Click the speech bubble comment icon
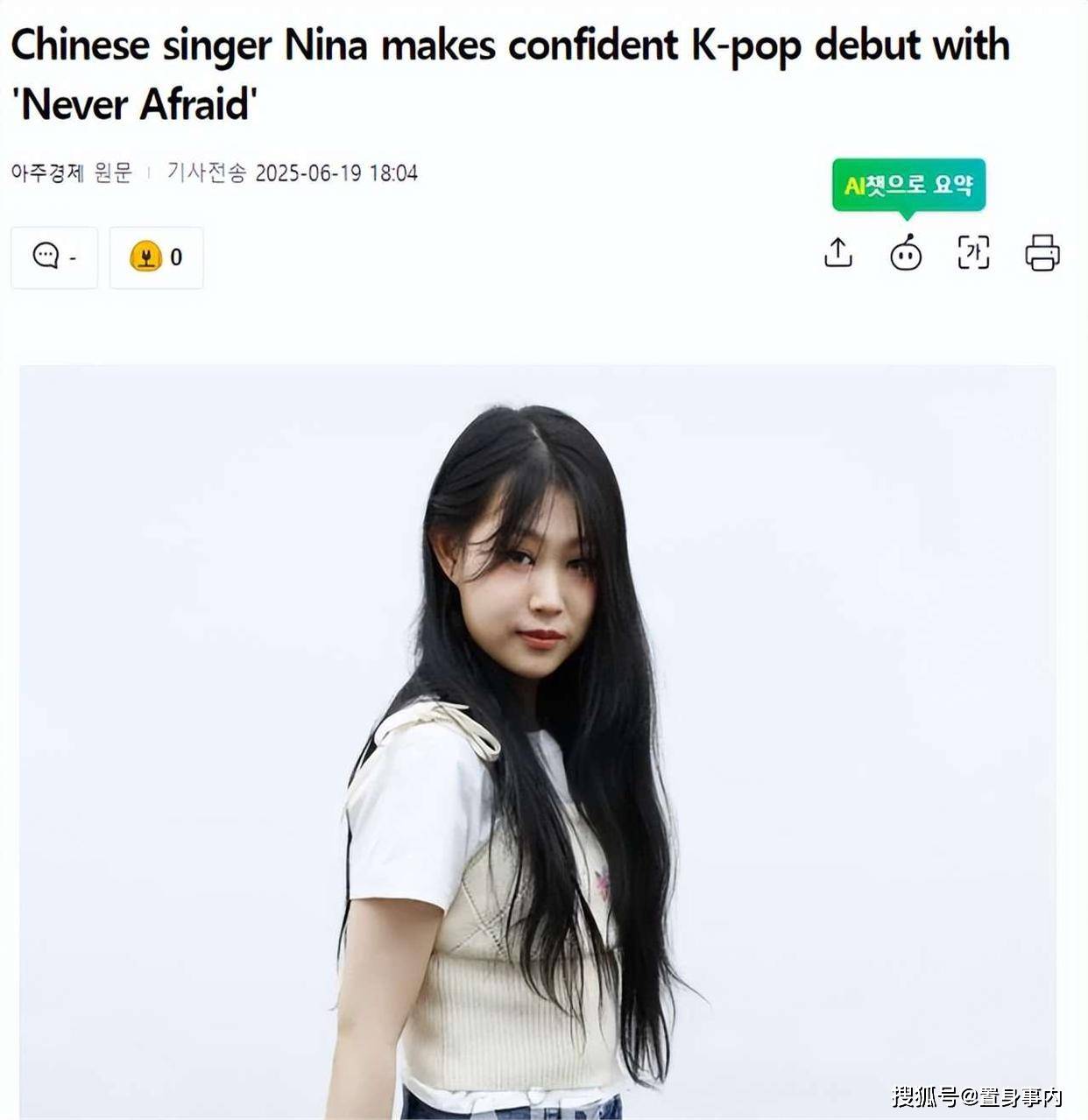1088x1120 pixels. [46, 256]
